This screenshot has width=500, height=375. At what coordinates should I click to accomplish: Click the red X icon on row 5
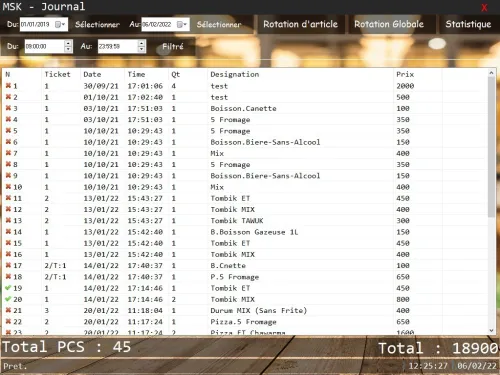point(8,131)
